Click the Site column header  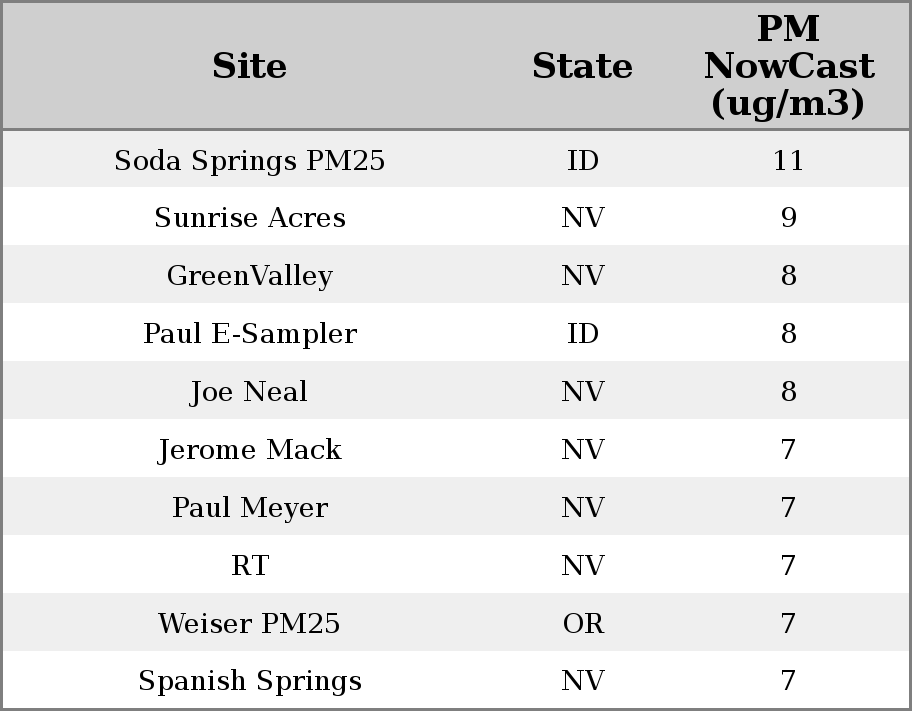250,67
